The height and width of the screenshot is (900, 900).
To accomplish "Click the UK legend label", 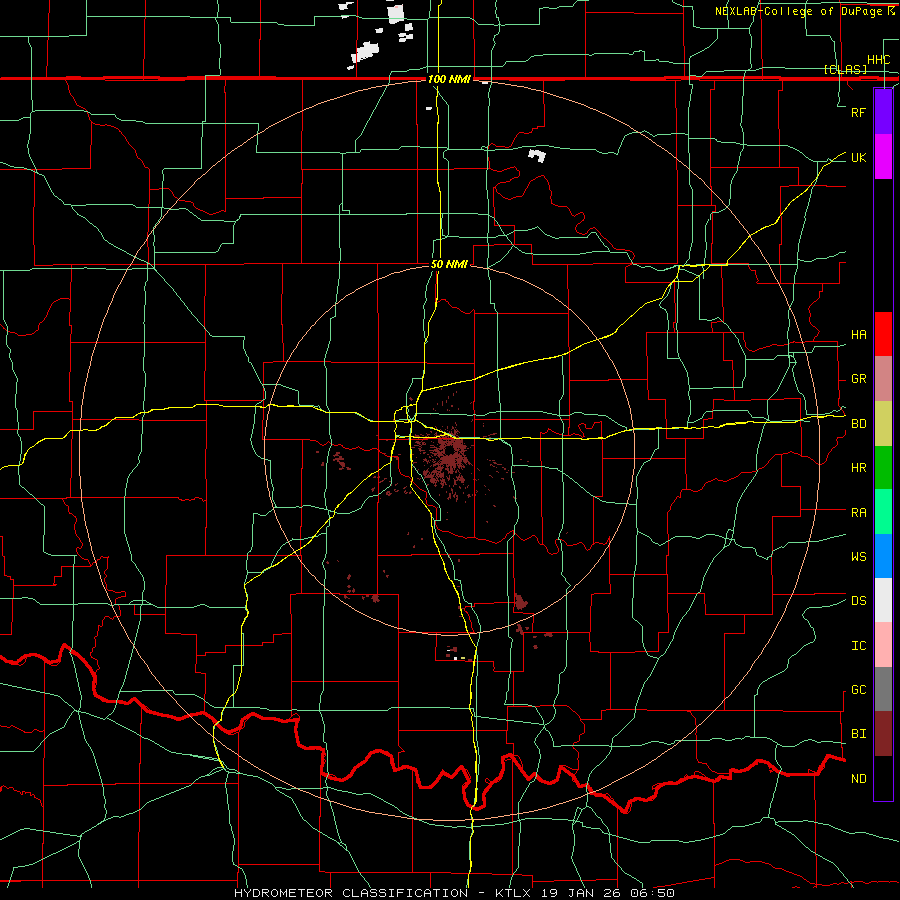I will pos(858,157).
